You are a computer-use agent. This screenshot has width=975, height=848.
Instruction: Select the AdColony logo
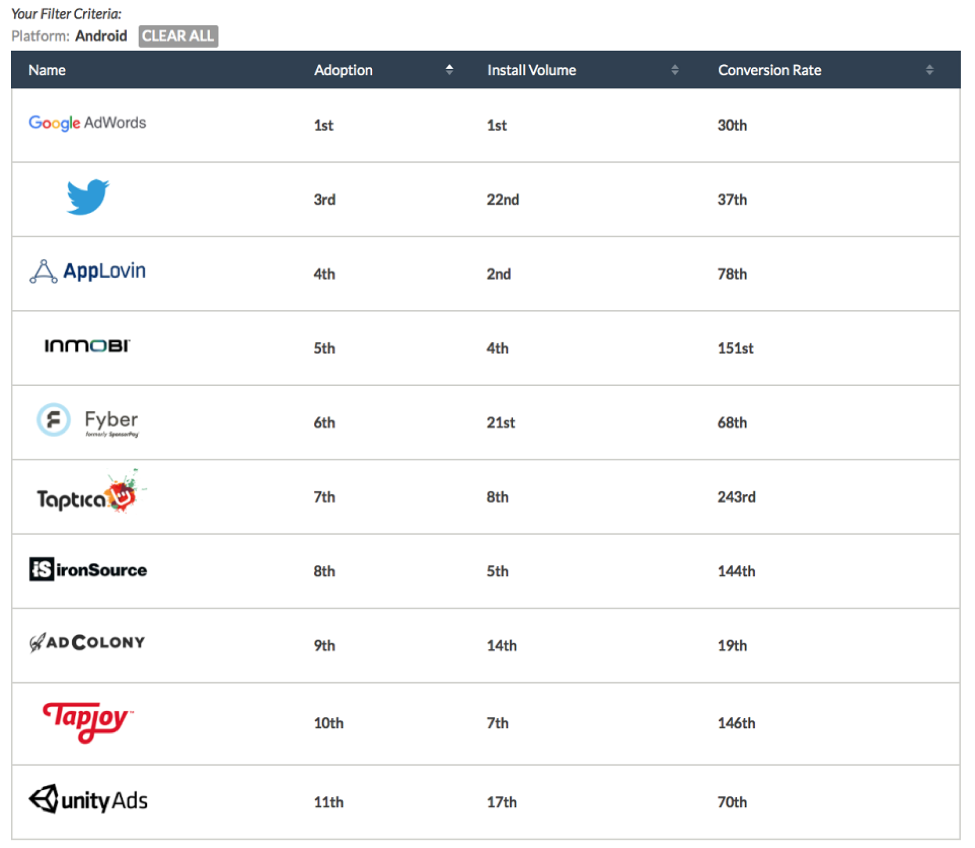87,643
